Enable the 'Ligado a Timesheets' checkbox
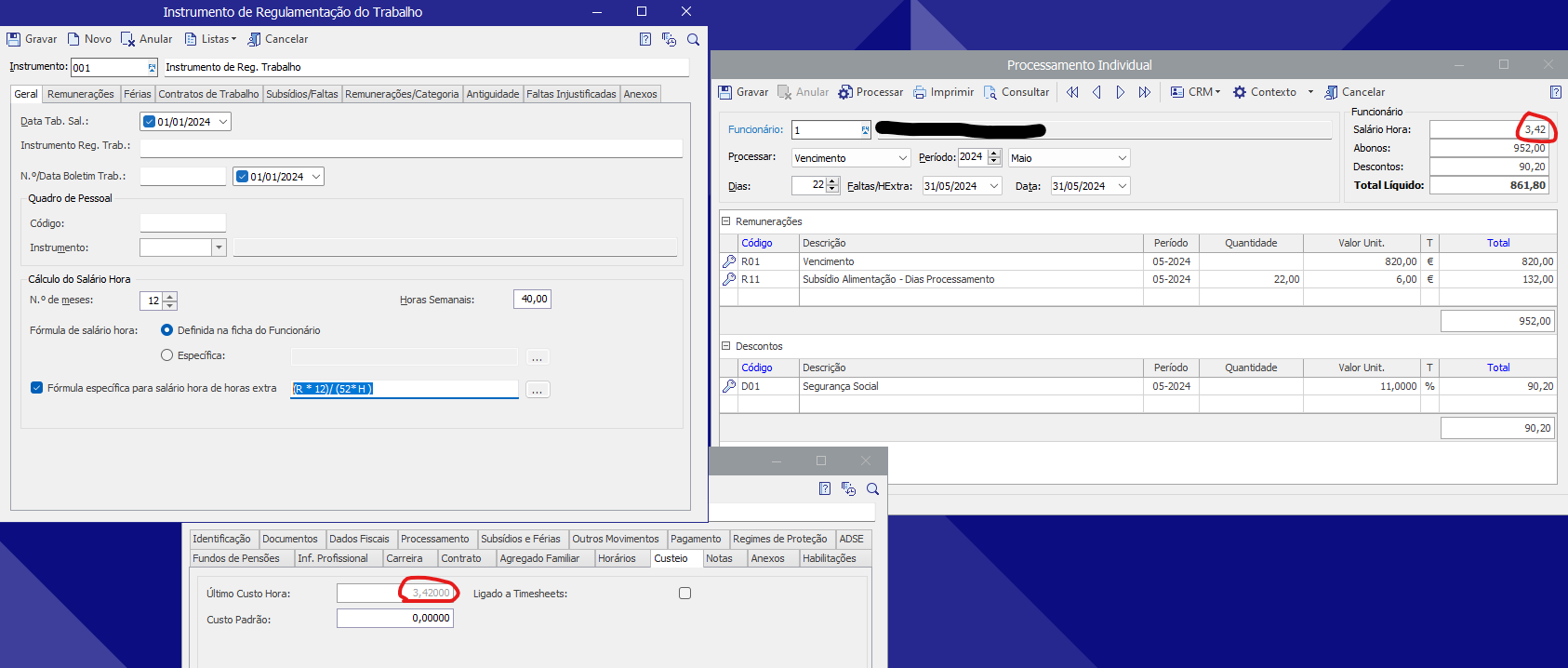1568x668 pixels. pos(684,594)
